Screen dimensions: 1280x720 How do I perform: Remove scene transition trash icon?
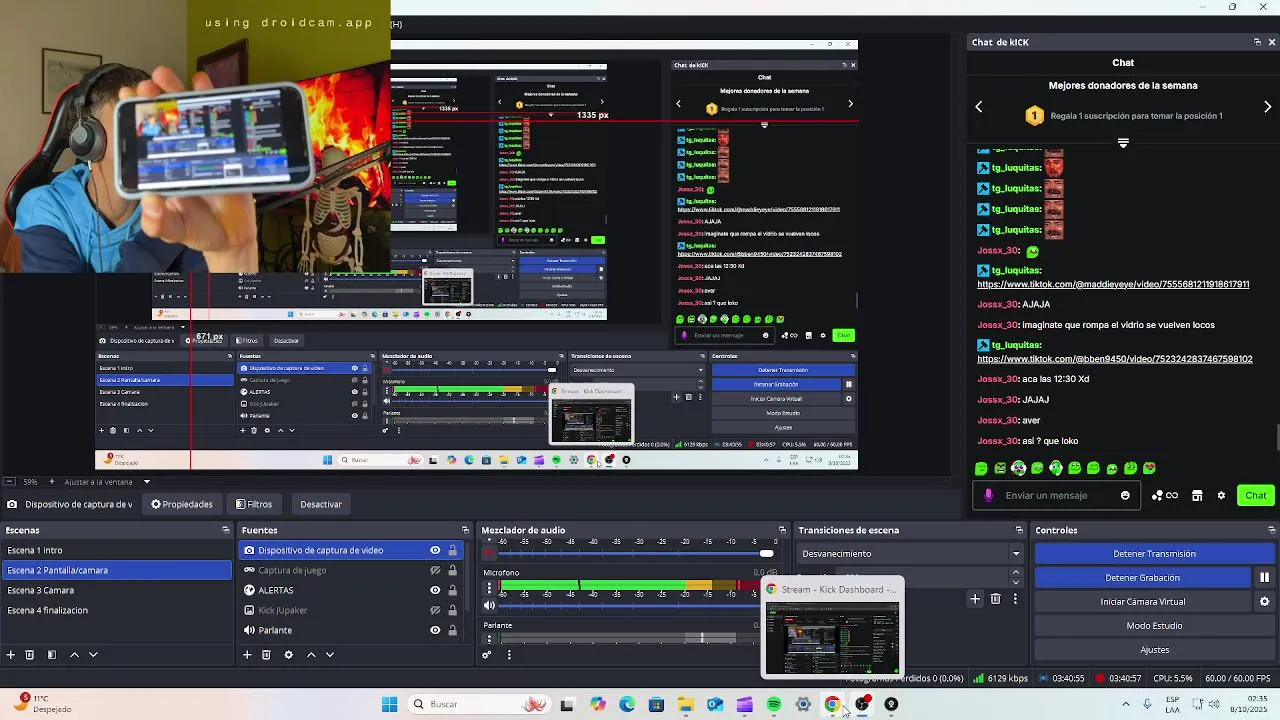[995, 599]
